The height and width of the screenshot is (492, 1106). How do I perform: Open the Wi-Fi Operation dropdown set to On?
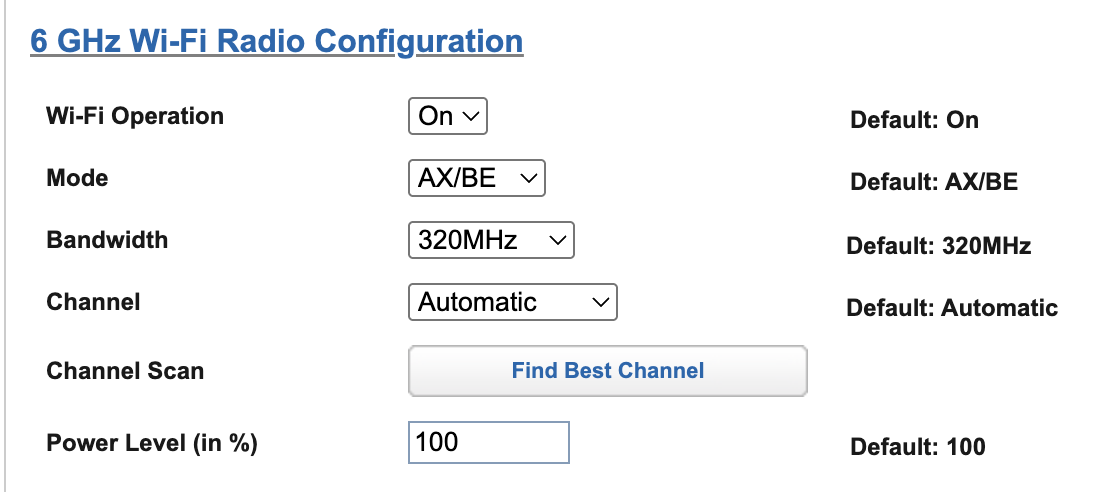pos(448,116)
